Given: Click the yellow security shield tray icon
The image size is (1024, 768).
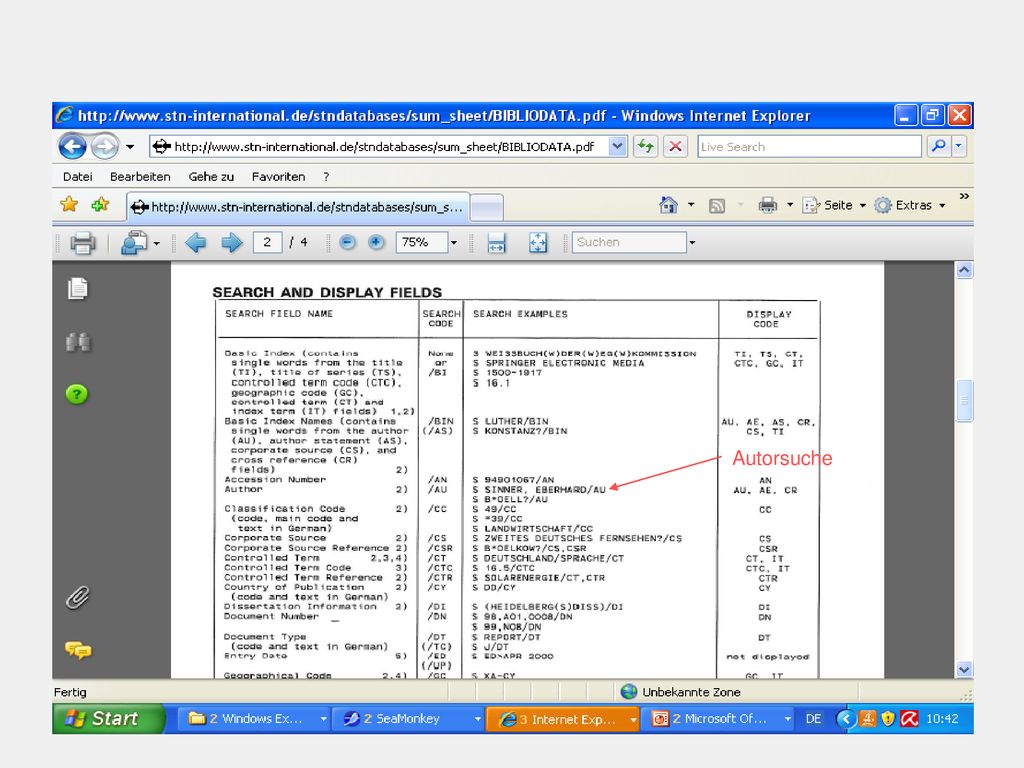Looking at the screenshot, I should [888, 719].
